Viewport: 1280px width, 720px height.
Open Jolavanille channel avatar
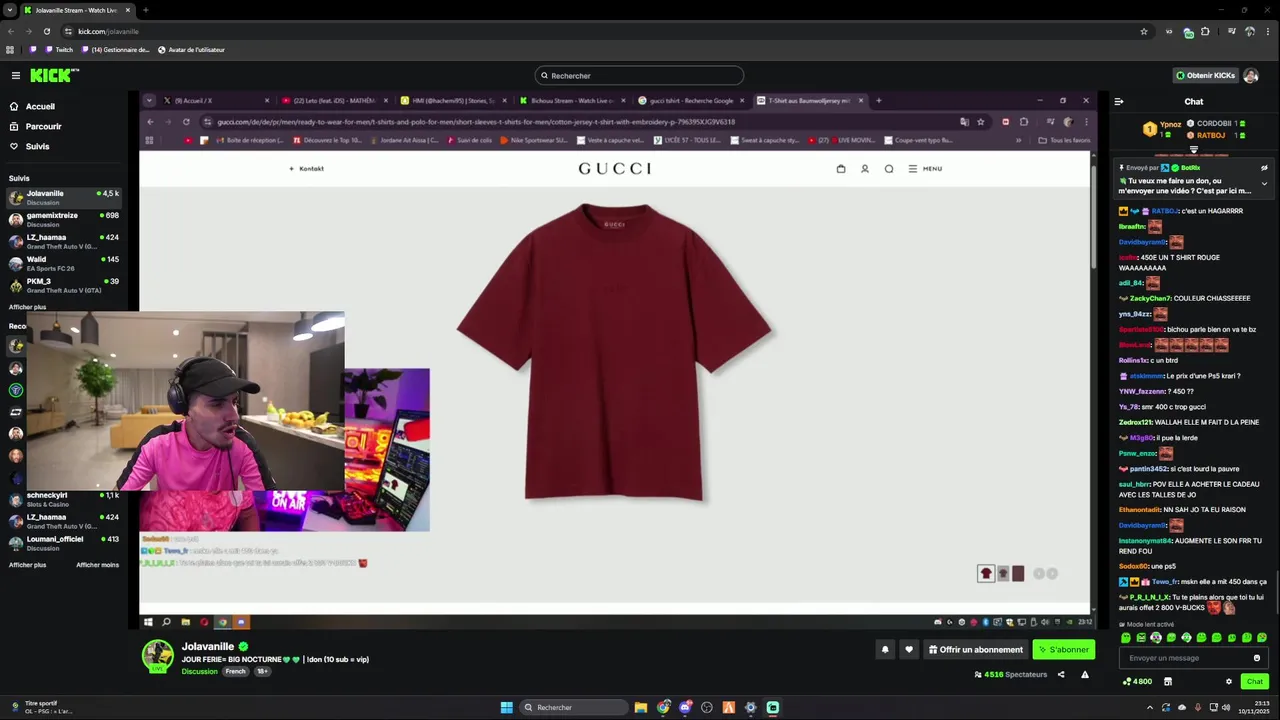point(157,655)
